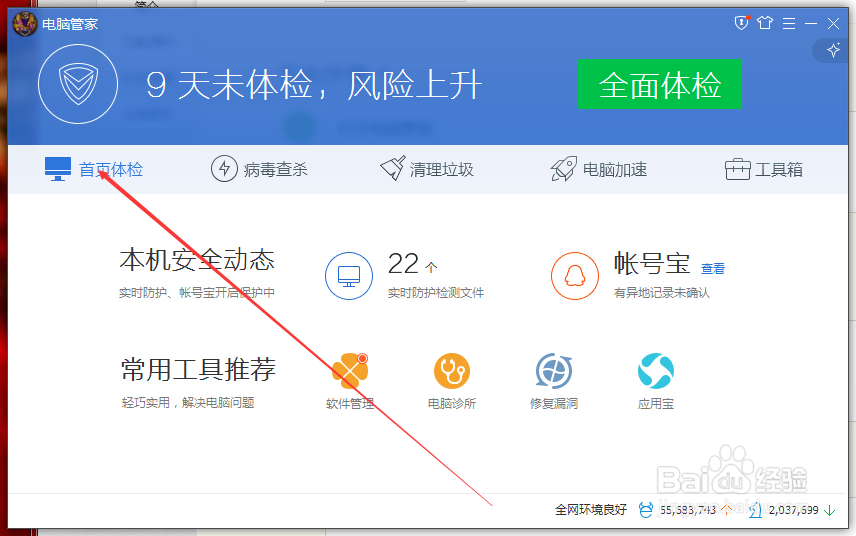Click the 实时防护检测文件 label
Screen dimensions: 856x536
coord(436,293)
